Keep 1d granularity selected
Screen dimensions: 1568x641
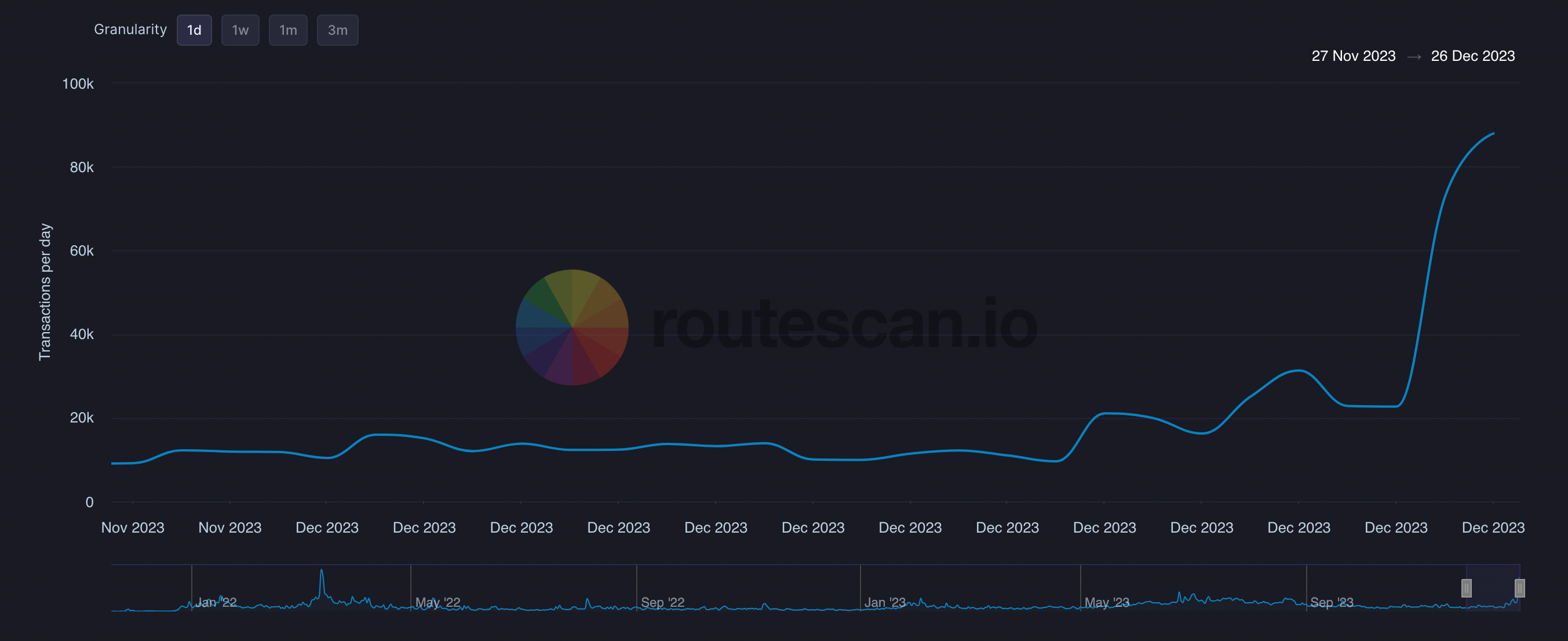(x=194, y=30)
